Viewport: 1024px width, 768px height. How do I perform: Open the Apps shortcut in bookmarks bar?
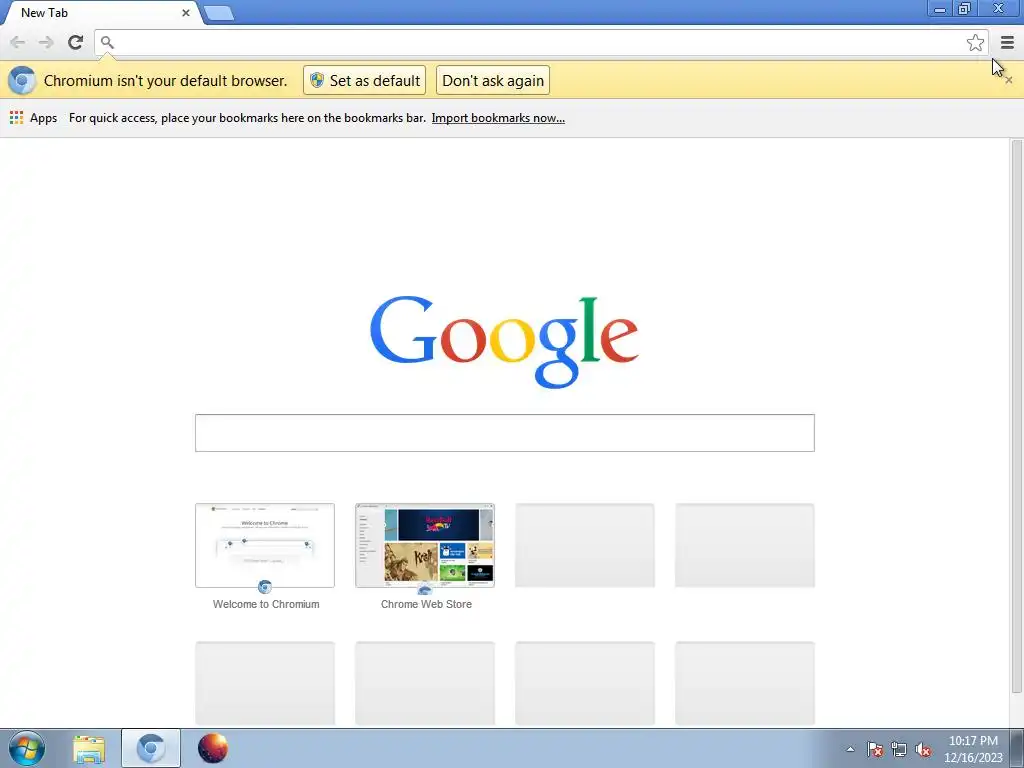tap(33, 118)
